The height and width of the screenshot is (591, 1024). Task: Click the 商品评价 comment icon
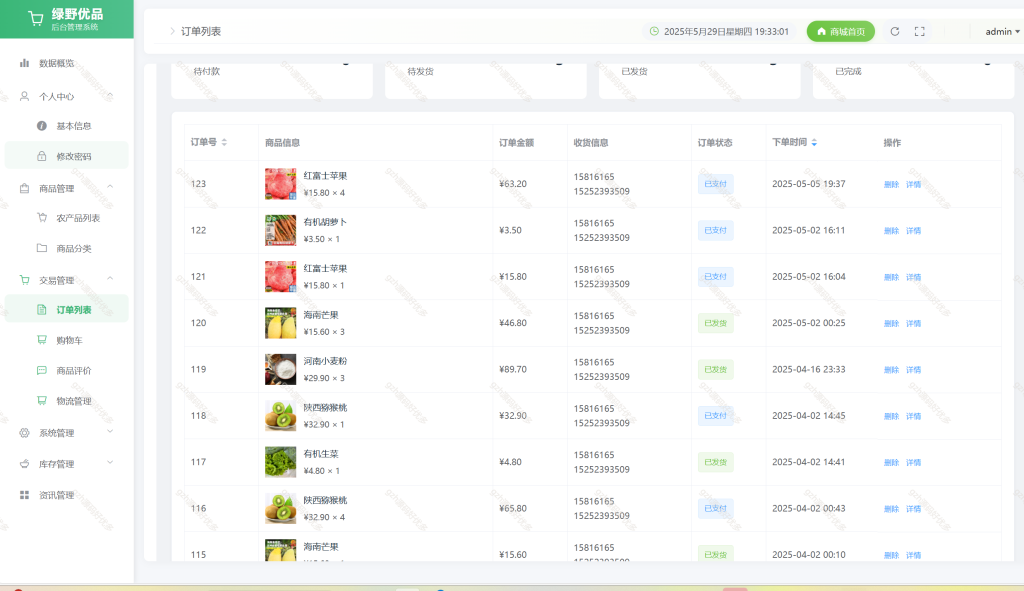pos(42,370)
